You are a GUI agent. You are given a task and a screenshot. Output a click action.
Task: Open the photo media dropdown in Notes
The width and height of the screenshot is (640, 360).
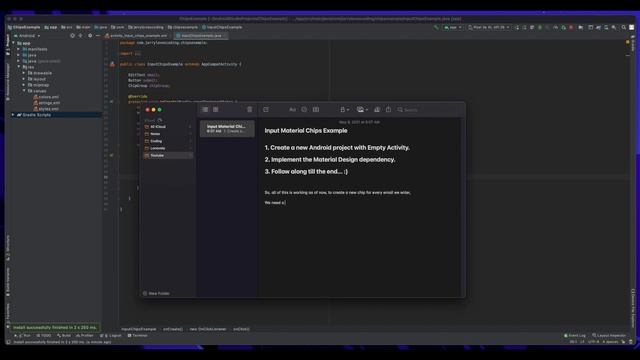pyautogui.click(x=362, y=109)
